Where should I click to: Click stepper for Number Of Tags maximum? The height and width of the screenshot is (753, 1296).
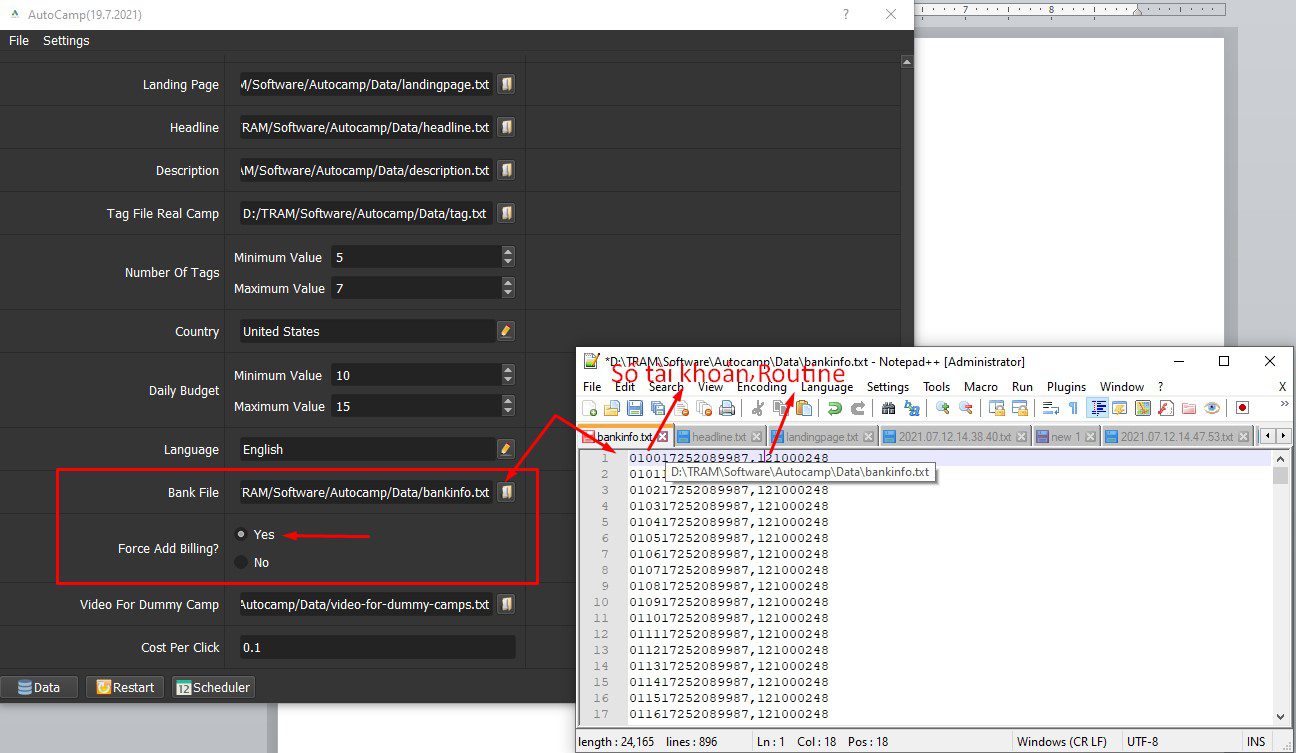click(x=508, y=288)
